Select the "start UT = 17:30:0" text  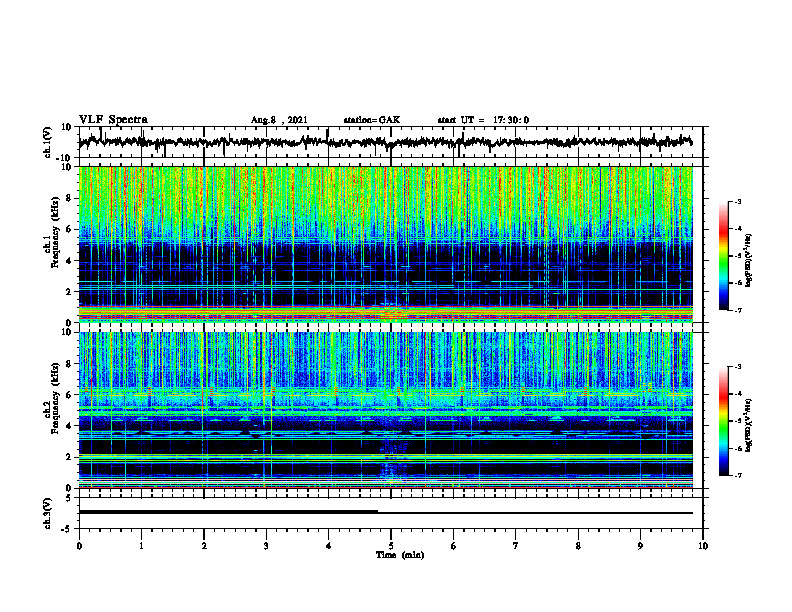click(x=483, y=120)
